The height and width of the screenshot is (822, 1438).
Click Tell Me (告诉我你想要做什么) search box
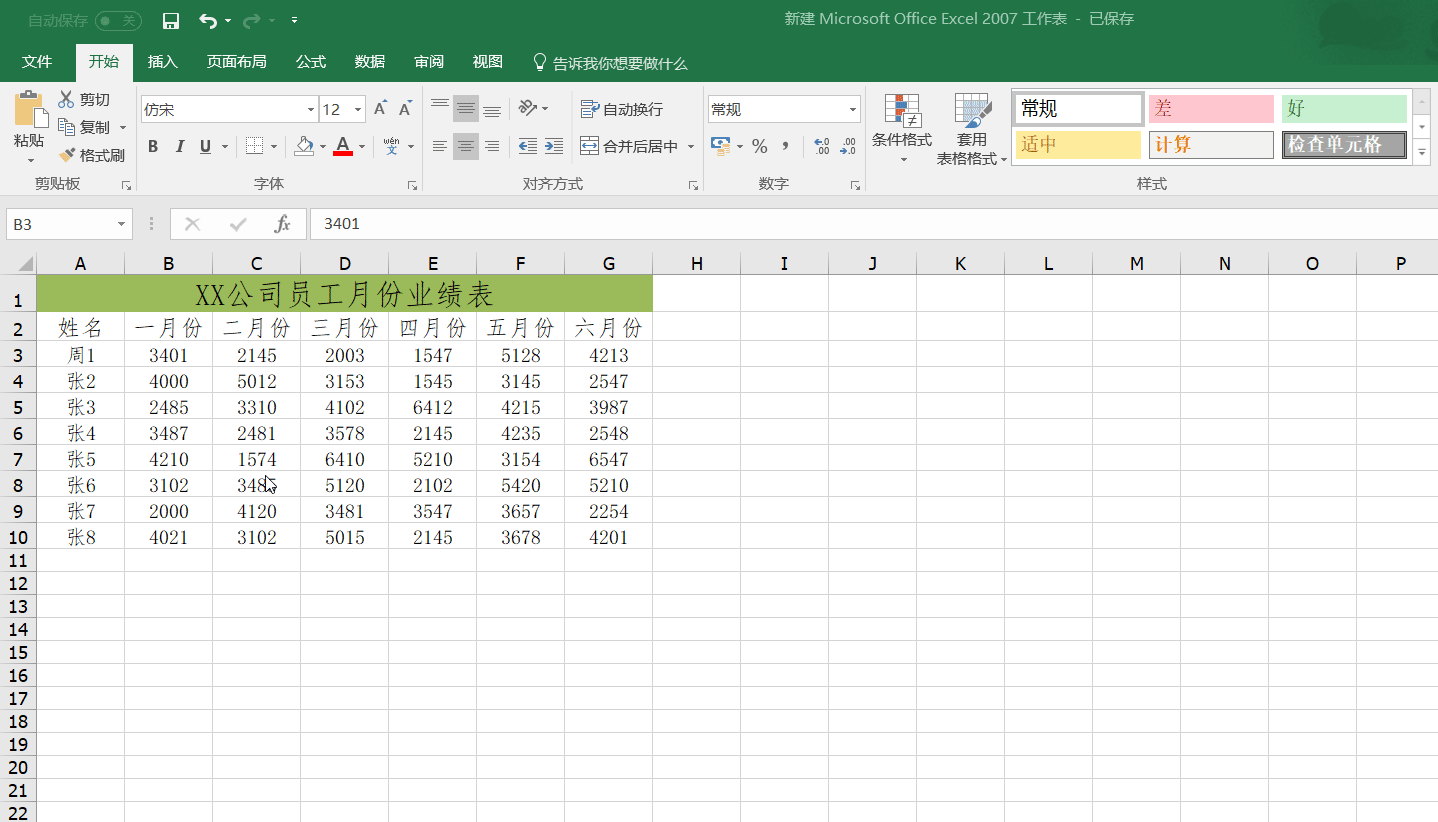pyautogui.click(x=610, y=63)
